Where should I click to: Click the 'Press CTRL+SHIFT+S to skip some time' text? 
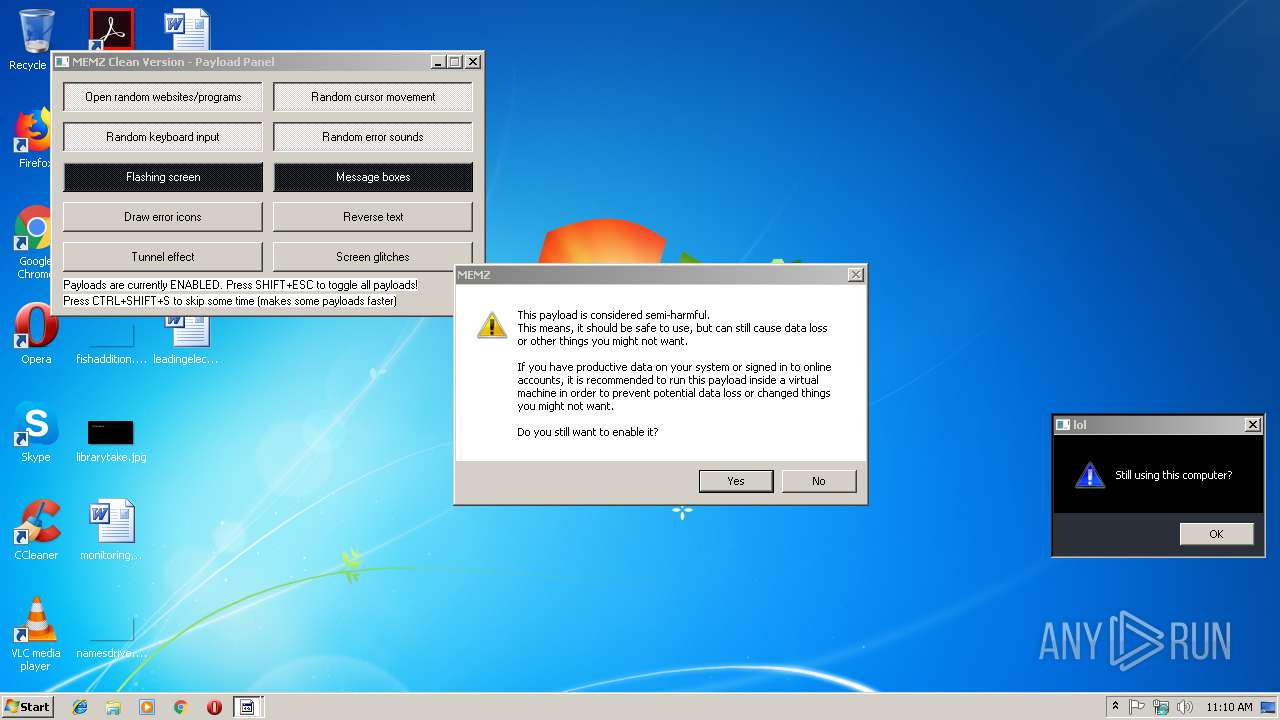230,301
